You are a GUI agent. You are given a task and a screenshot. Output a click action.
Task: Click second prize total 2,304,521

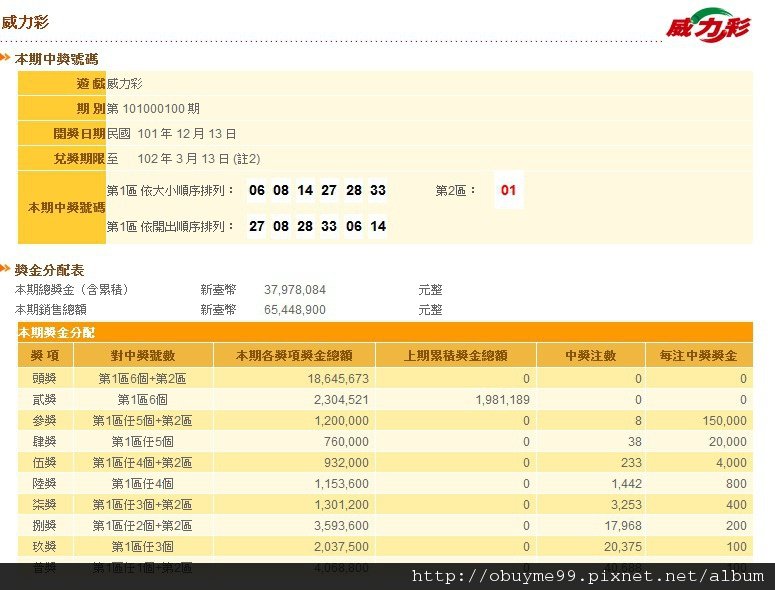pos(341,400)
